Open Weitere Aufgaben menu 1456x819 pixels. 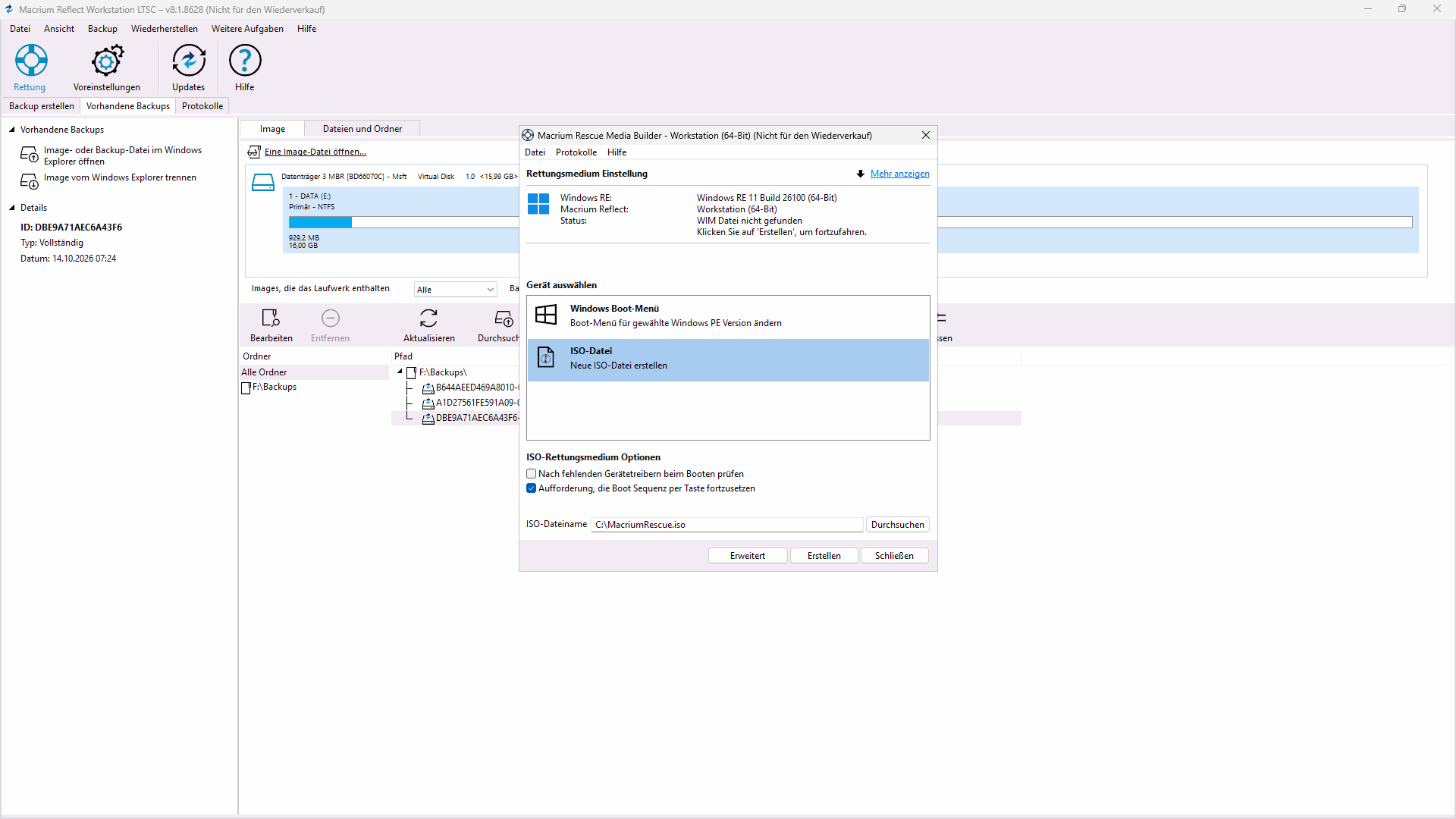coord(247,29)
